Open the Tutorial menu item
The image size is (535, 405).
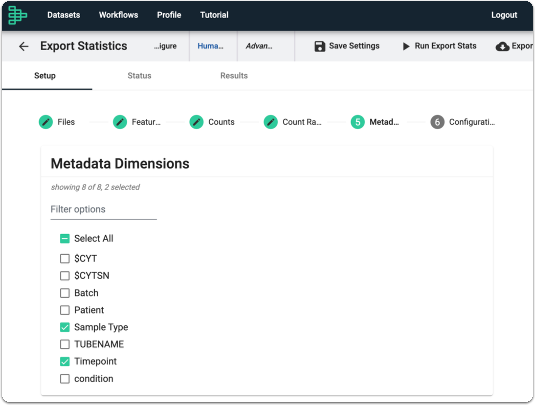pos(214,15)
